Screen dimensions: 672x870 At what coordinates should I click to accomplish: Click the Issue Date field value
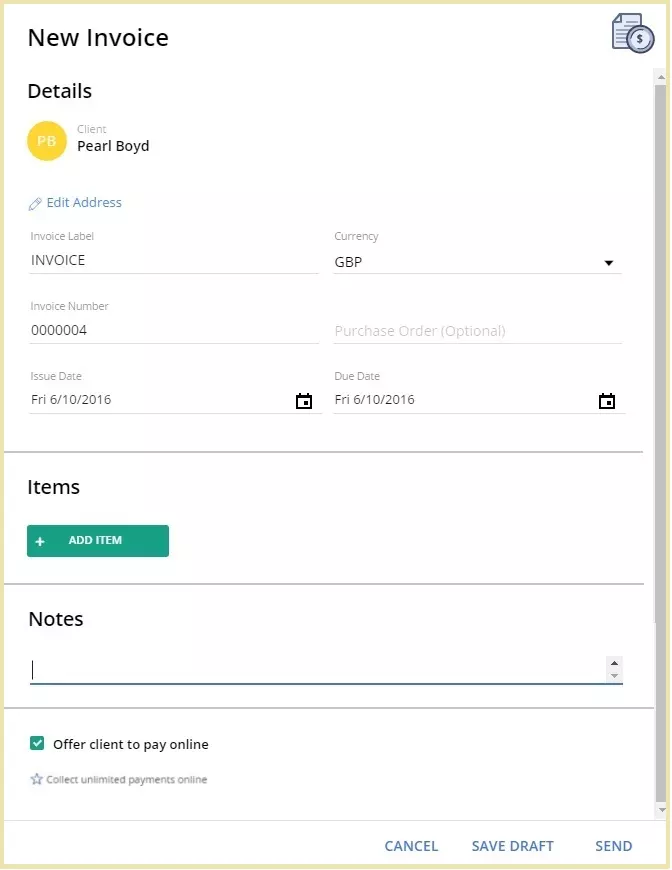(x=71, y=399)
